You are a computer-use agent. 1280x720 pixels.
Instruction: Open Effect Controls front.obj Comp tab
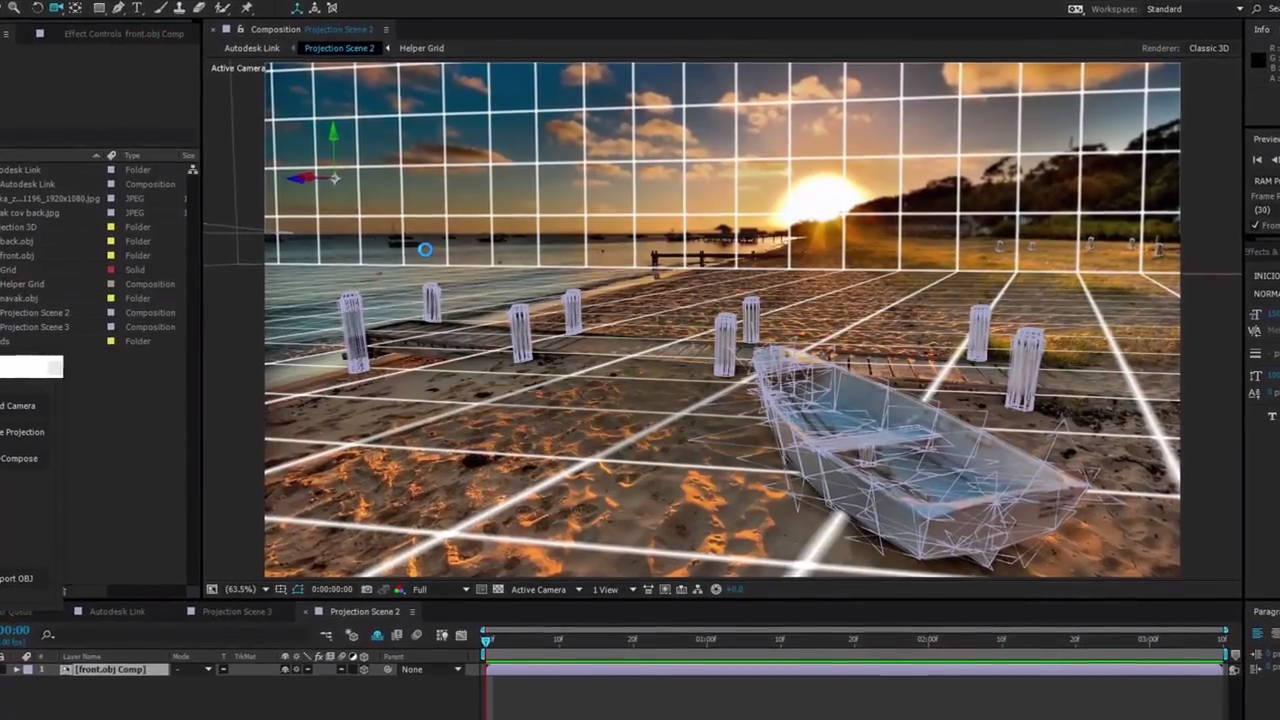[124, 33]
